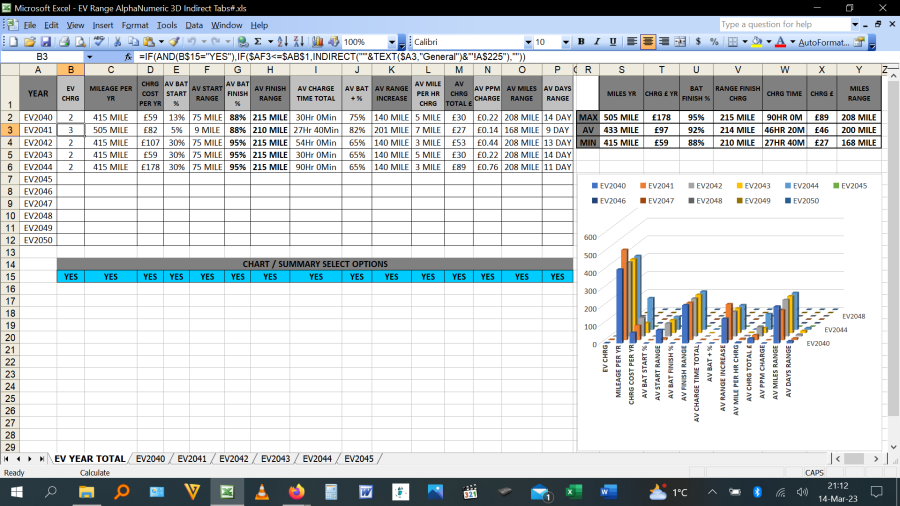Apply the Borders icon
The width and height of the screenshot is (900, 506).
733,42
